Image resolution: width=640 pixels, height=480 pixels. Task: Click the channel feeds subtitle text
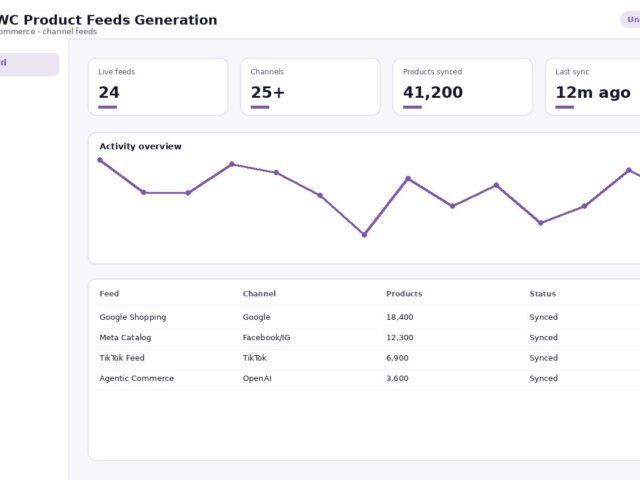coord(70,31)
